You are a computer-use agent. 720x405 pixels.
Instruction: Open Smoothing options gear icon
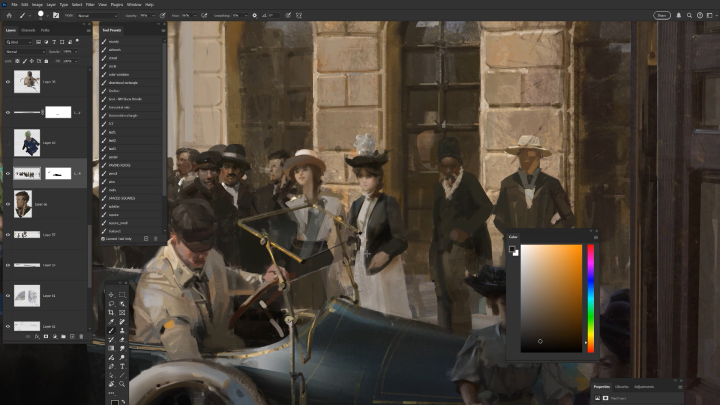(x=255, y=15)
